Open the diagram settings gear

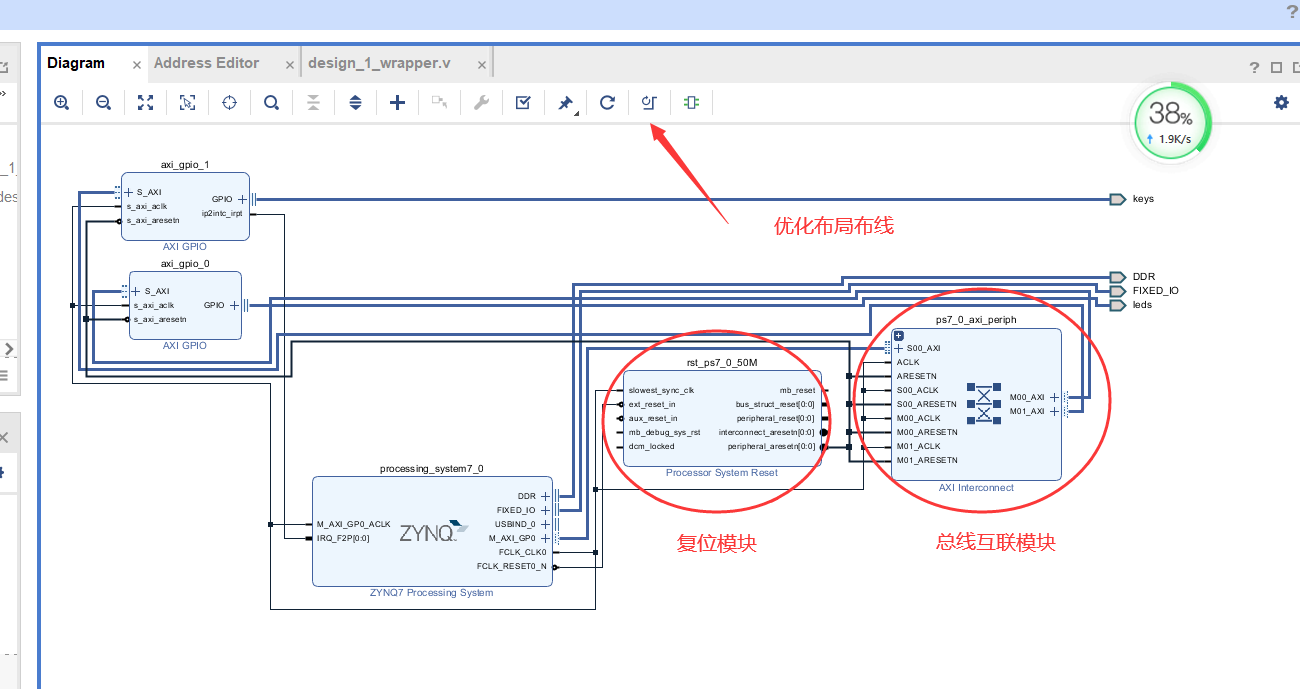(1281, 102)
